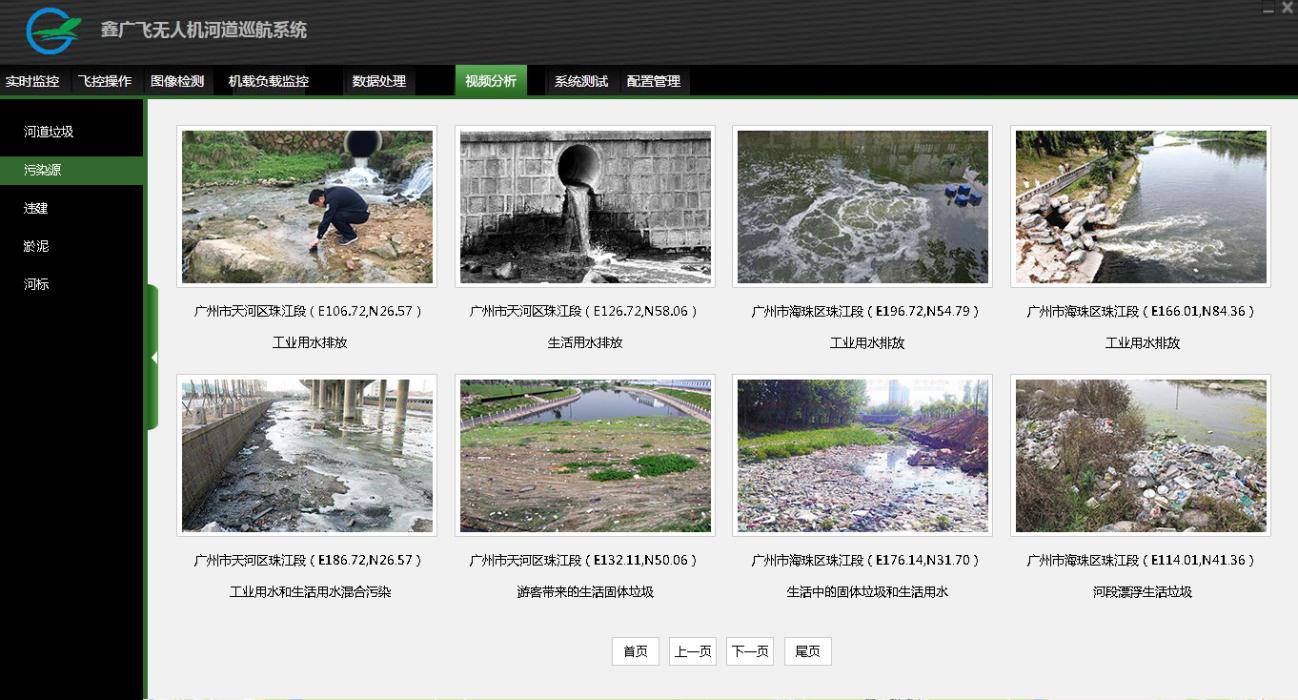The image size is (1298, 700).
Task: Close the application window
Action: pyautogui.click(x=1287, y=8)
